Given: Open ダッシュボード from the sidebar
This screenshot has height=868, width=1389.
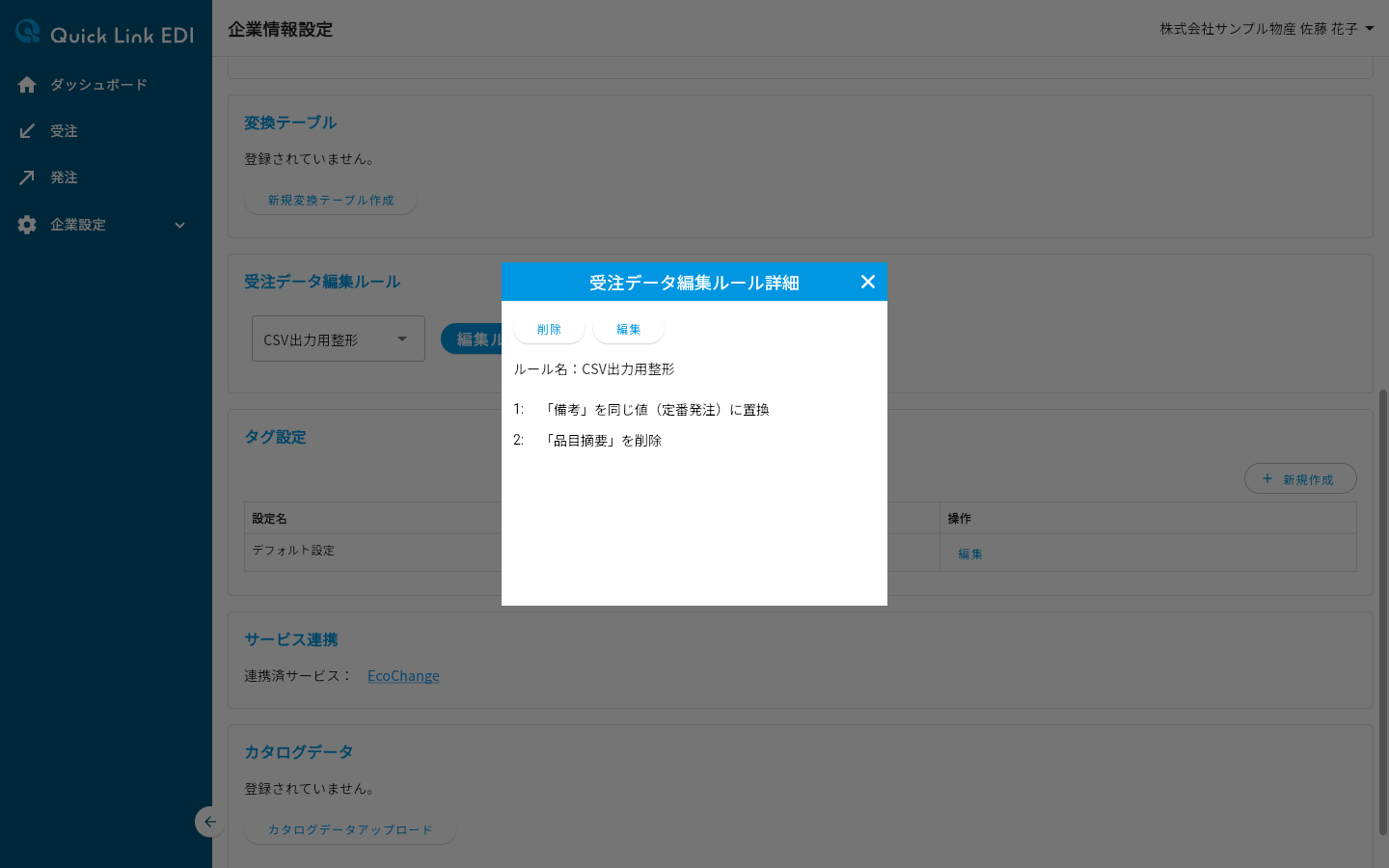Looking at the screenshot, I should [x=98, y=85].
